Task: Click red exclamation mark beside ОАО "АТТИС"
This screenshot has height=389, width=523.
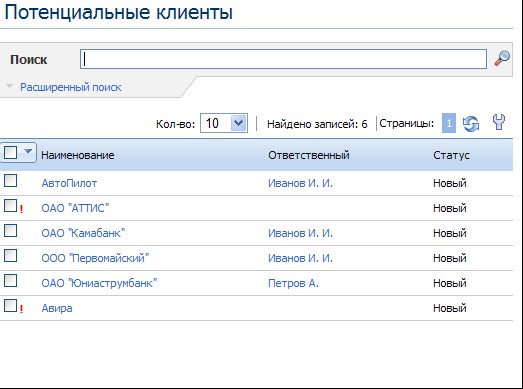Action: pos(21,209)
